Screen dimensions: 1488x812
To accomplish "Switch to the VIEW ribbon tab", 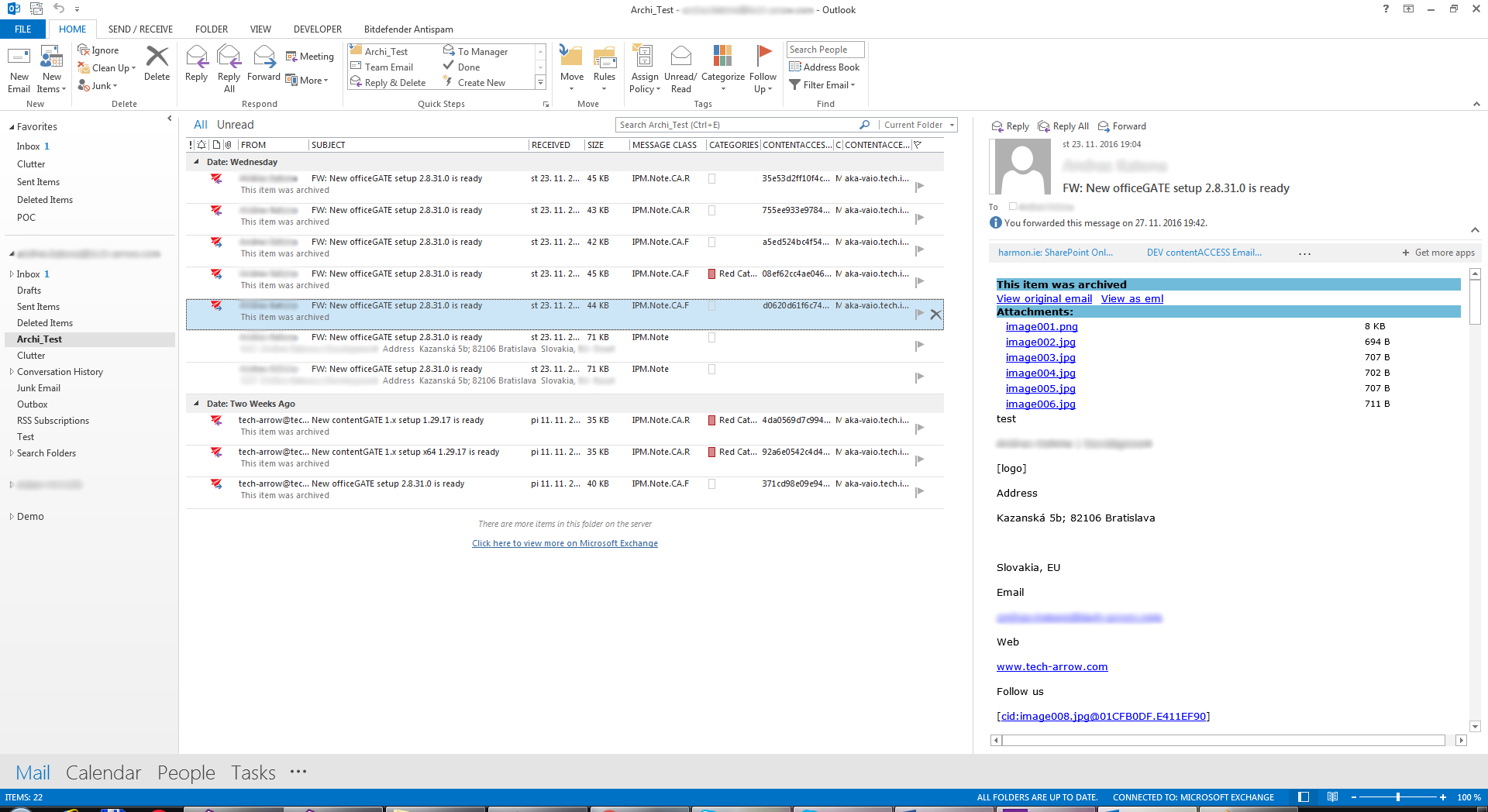I will (260, 29).
